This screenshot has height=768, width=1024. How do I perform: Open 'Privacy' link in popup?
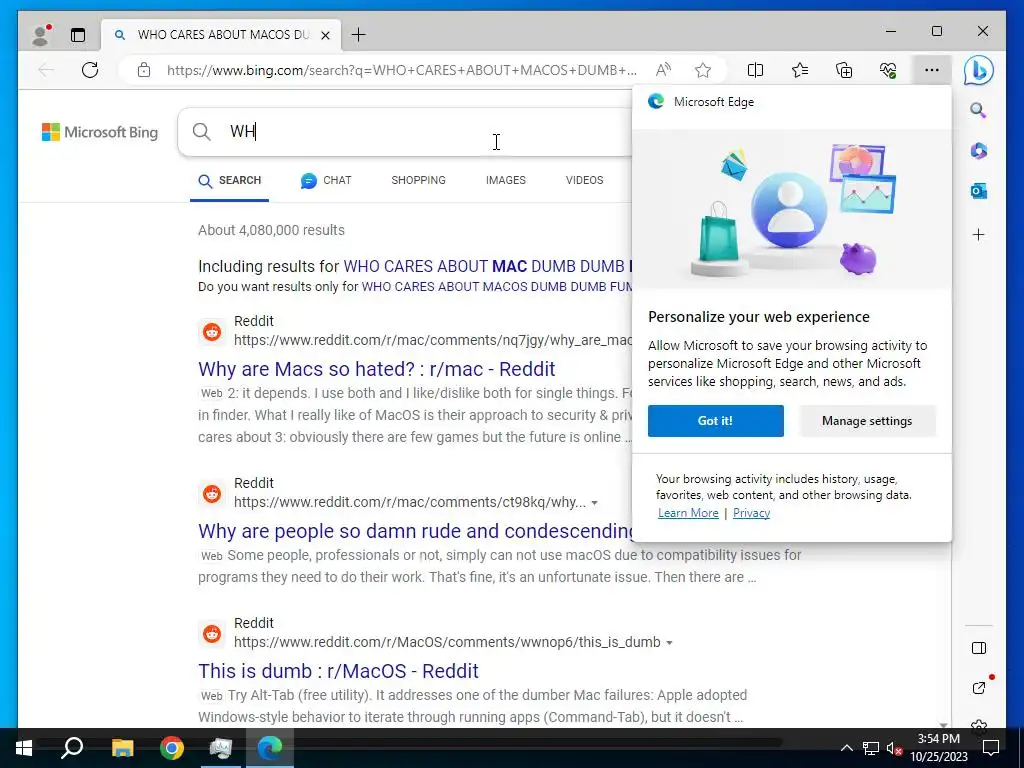point(751,513)
